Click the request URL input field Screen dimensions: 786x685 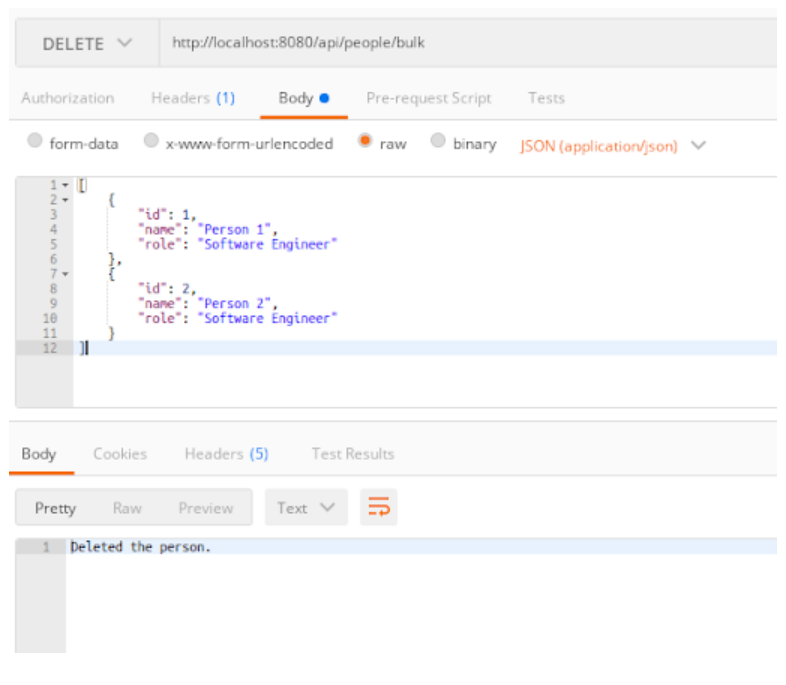[460, 43]
